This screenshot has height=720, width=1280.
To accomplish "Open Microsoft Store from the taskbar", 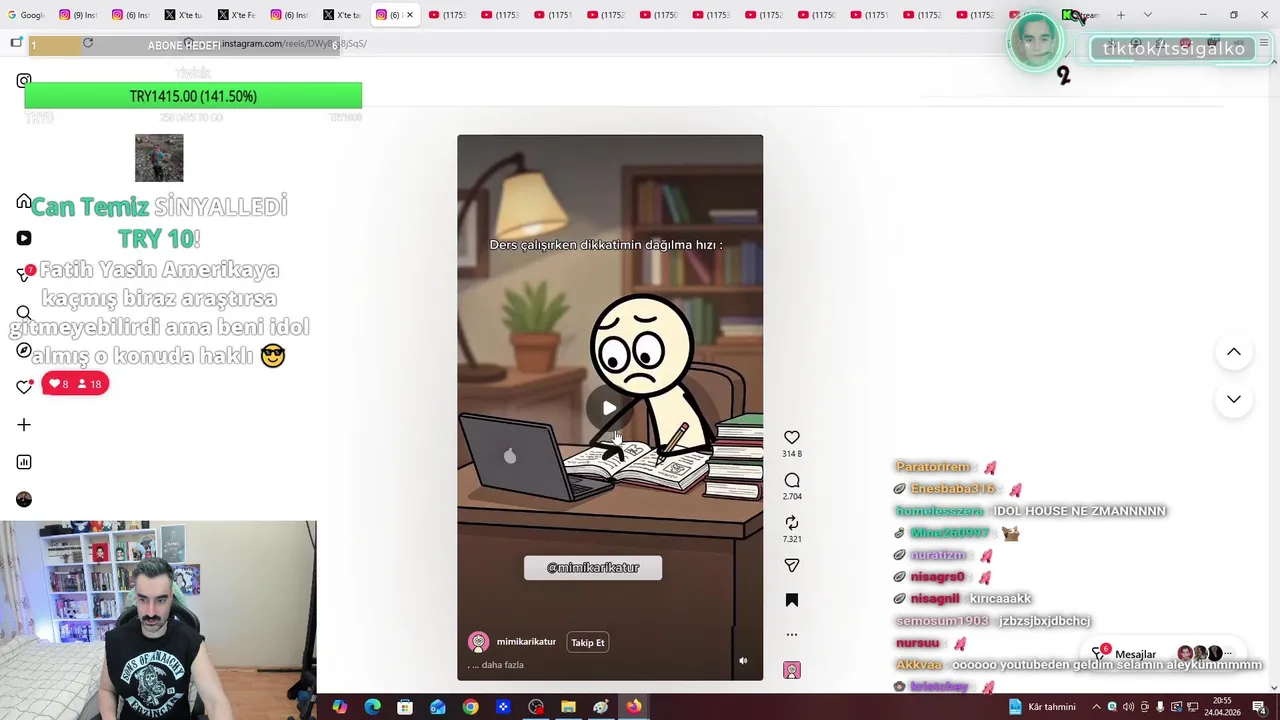I will [405, 707].
